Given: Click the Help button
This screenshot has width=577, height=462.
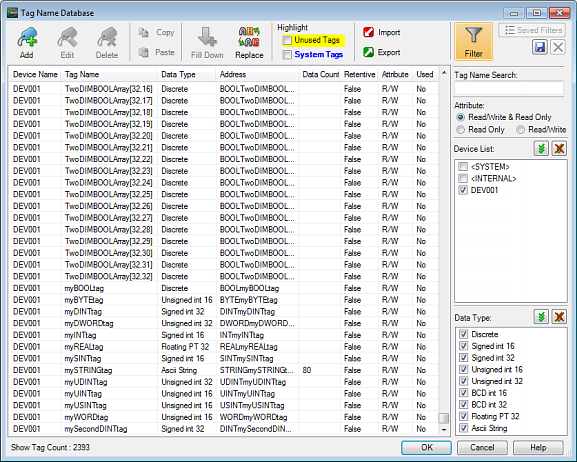Looking at the screenshot, I should (x=538, y=447).
